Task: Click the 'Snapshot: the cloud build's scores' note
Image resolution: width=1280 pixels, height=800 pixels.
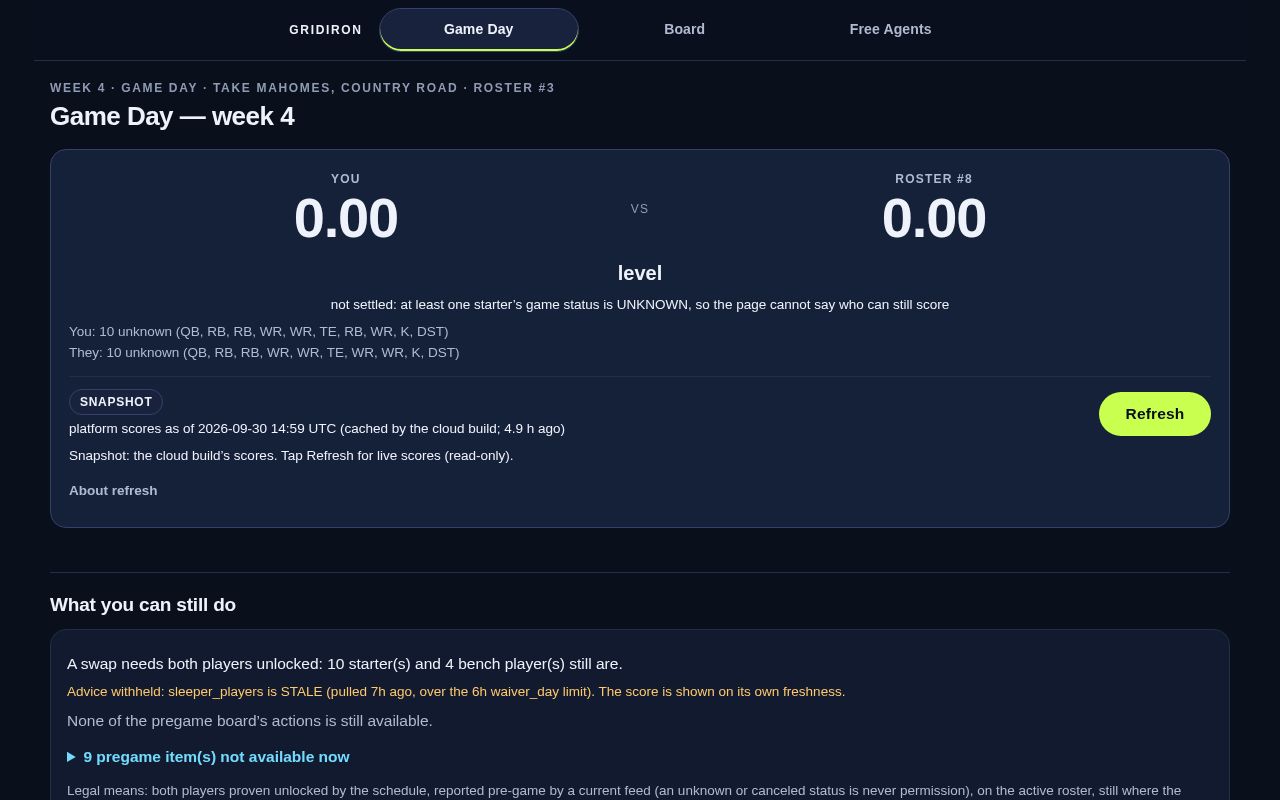Action: tap(291, 456)
